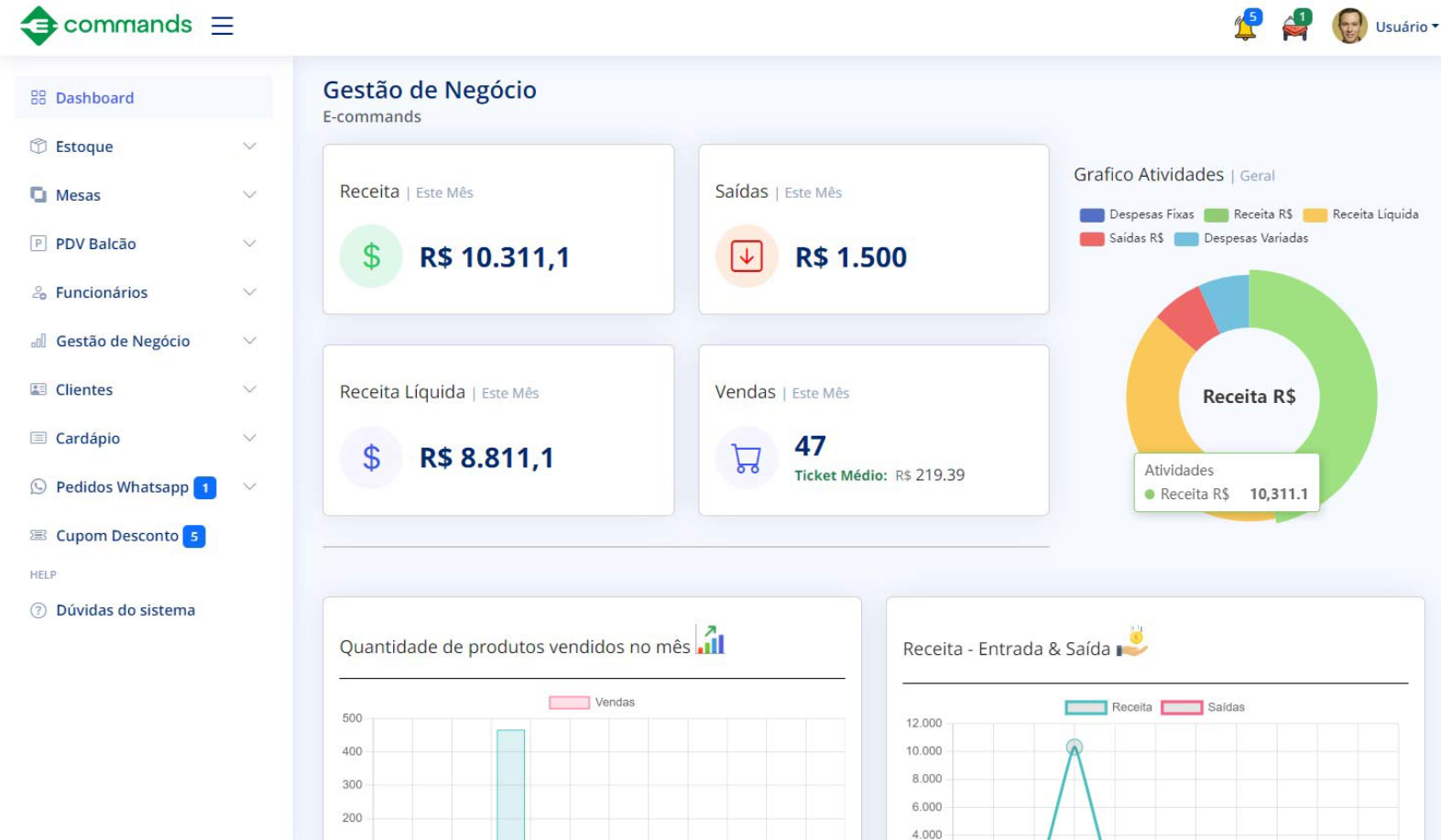Open the orders tray icon with badge 1
Image resolution: width=1441 pixels, height=840 pixels.
click(1295, 27)
